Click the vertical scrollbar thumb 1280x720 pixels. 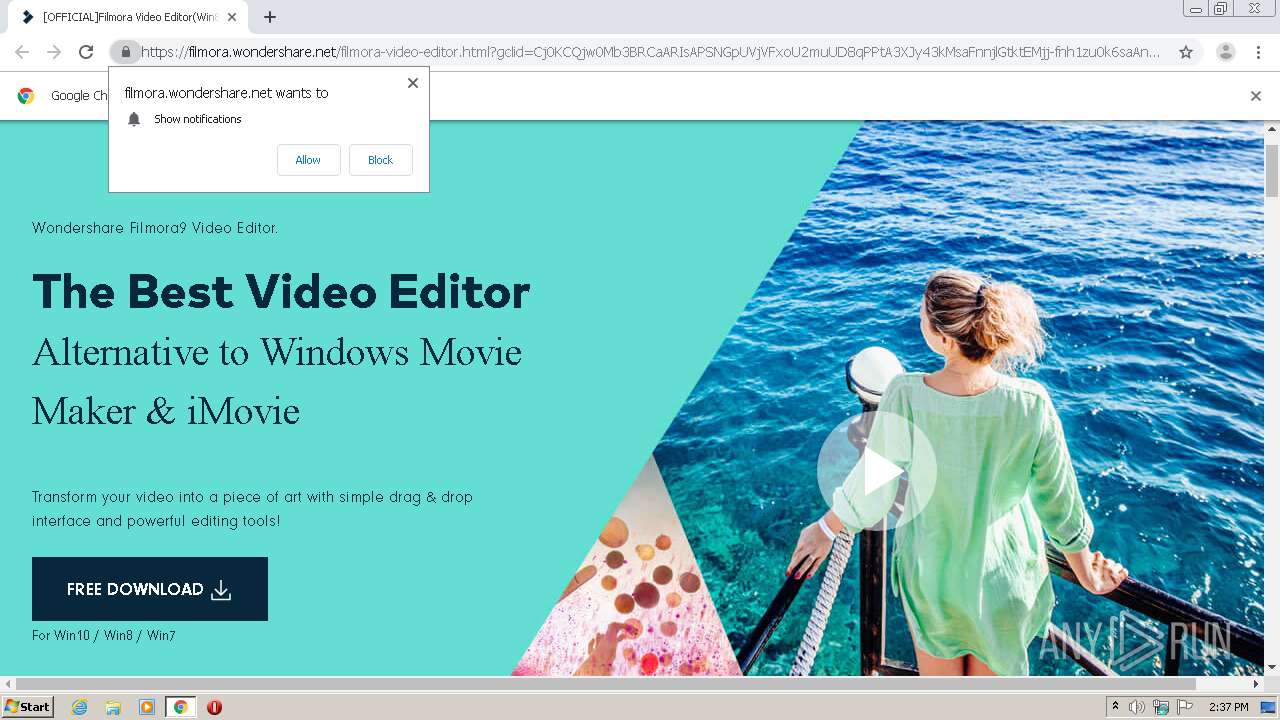point(1272,170)
